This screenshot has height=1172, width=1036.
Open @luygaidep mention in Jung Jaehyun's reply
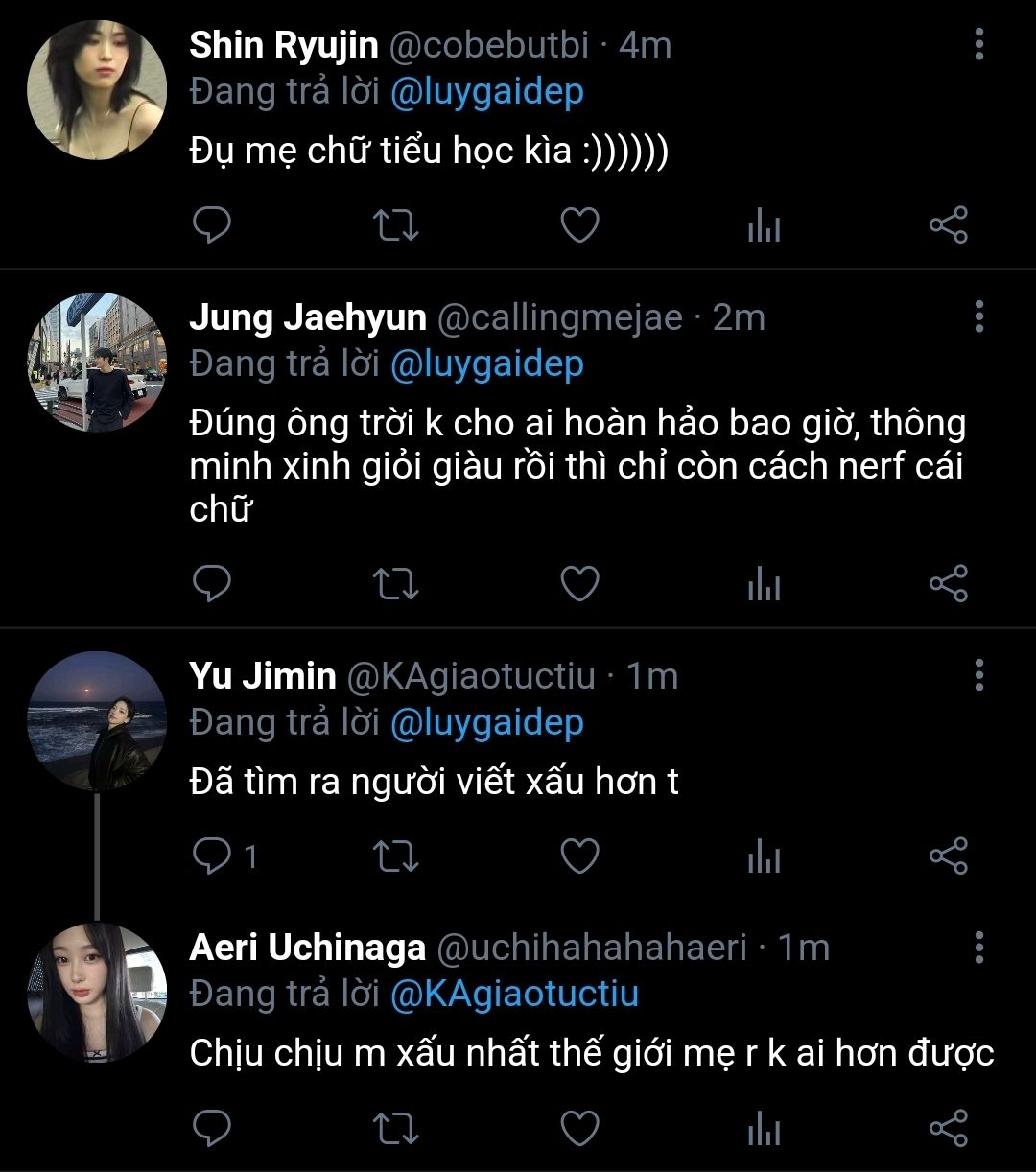coord(486,364)
